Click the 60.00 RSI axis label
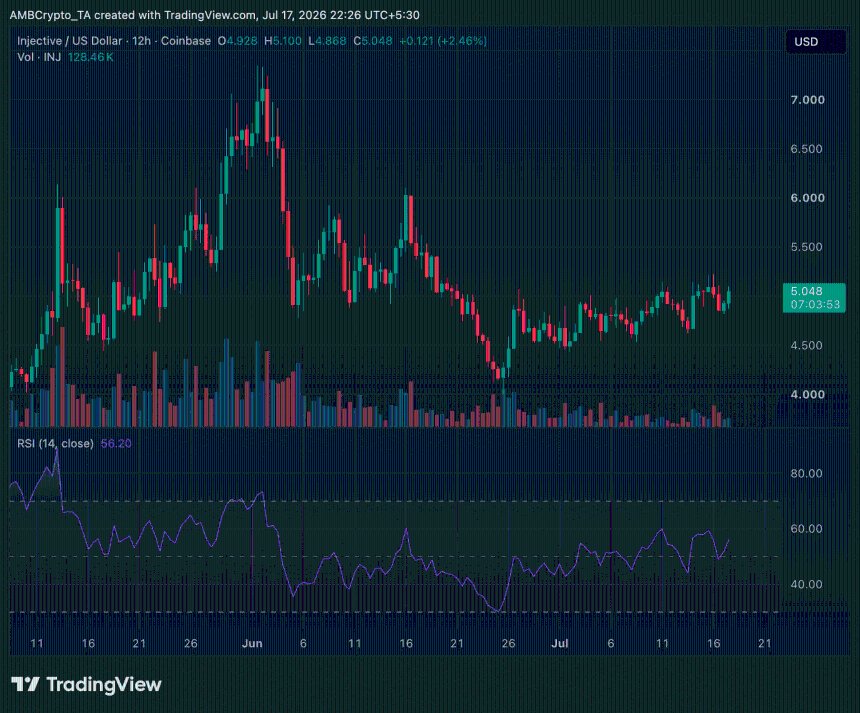This screenshot has height=713, width=860. [x=806, y=529]
